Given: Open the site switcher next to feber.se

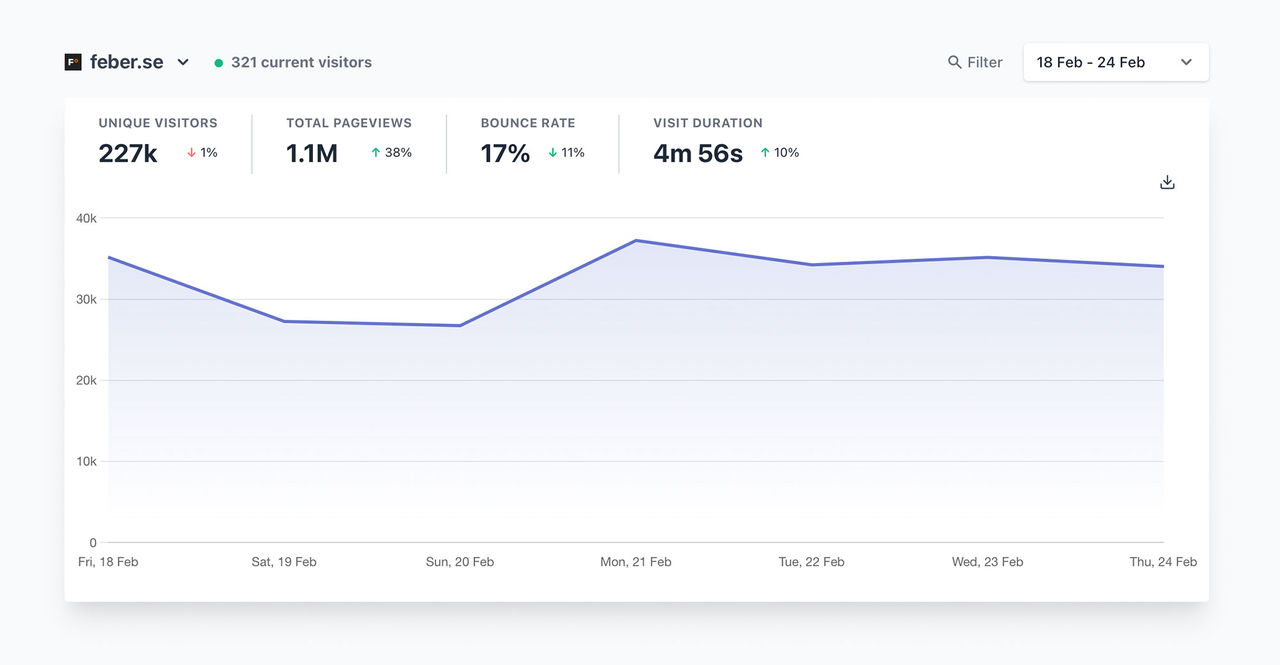Looking at the screenshot, I should click(183, 61).
